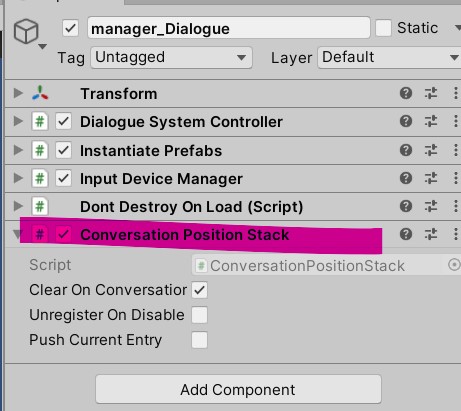Disable the manager_Dialogue active checkbox
461x411 pixels.
(71, 28)
